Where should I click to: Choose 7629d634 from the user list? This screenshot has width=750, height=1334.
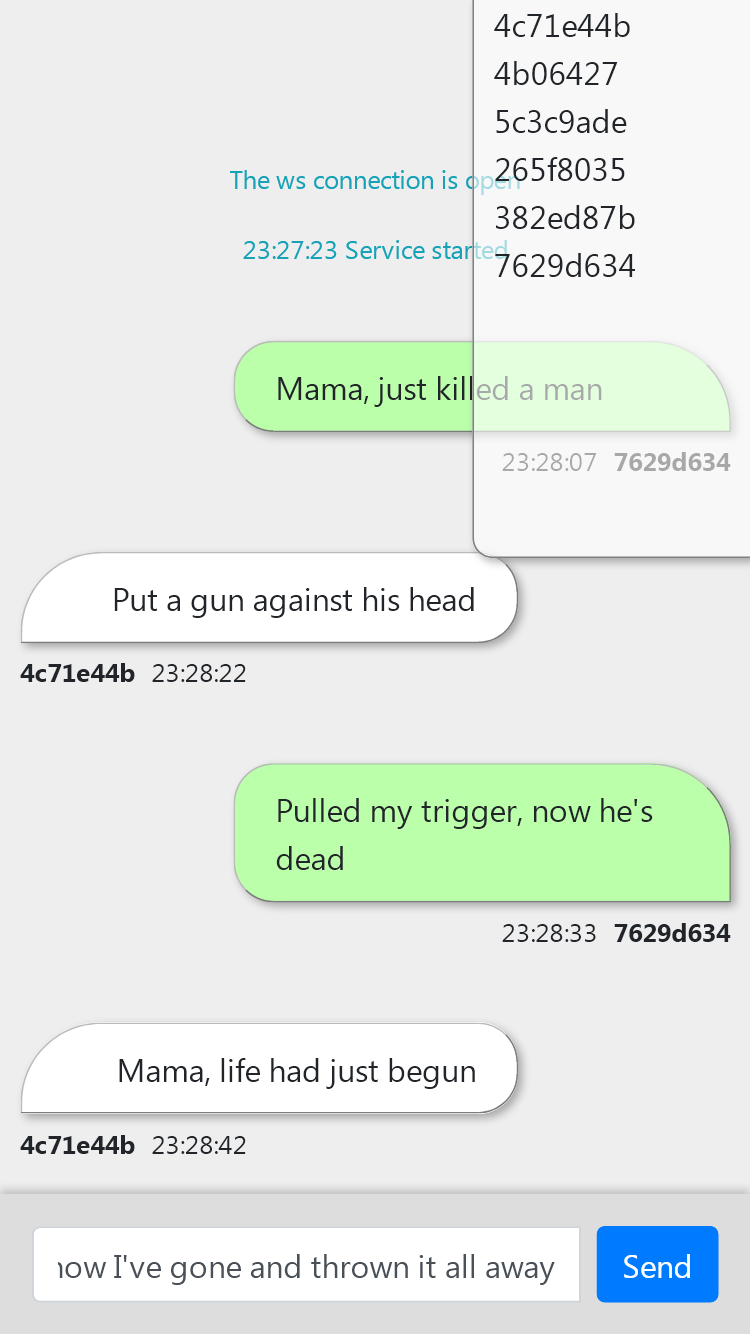[565, 266]
